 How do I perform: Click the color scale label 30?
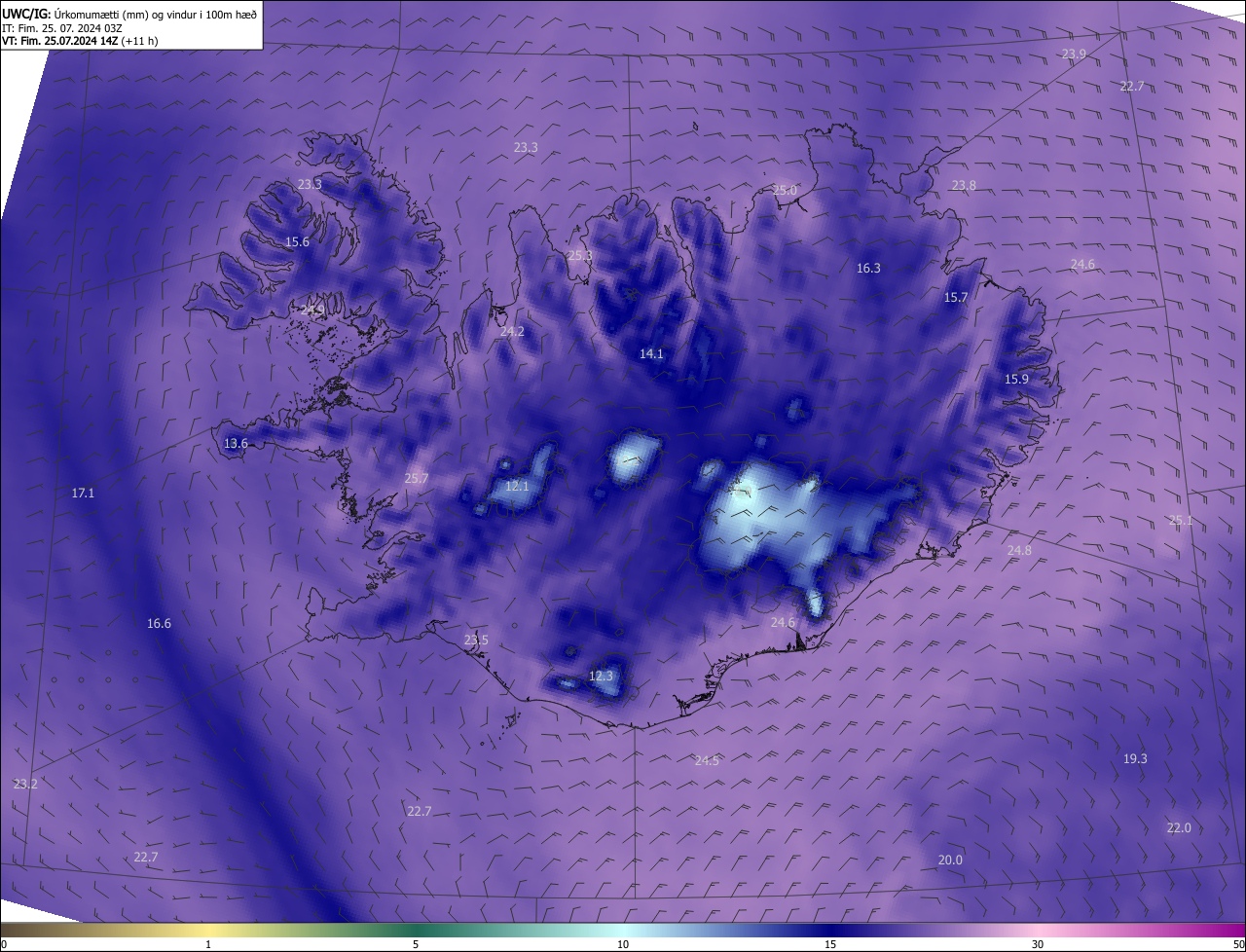[1038, 944]
